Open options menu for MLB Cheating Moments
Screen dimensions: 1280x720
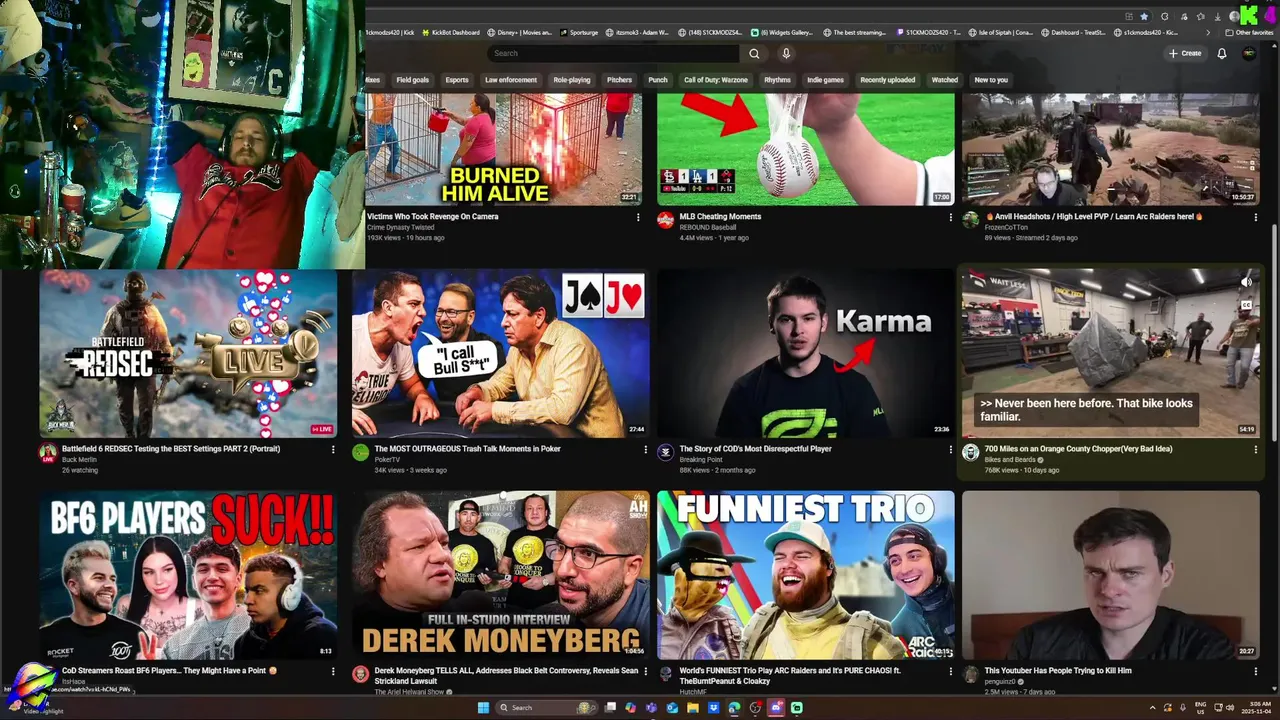click(950, 217)
